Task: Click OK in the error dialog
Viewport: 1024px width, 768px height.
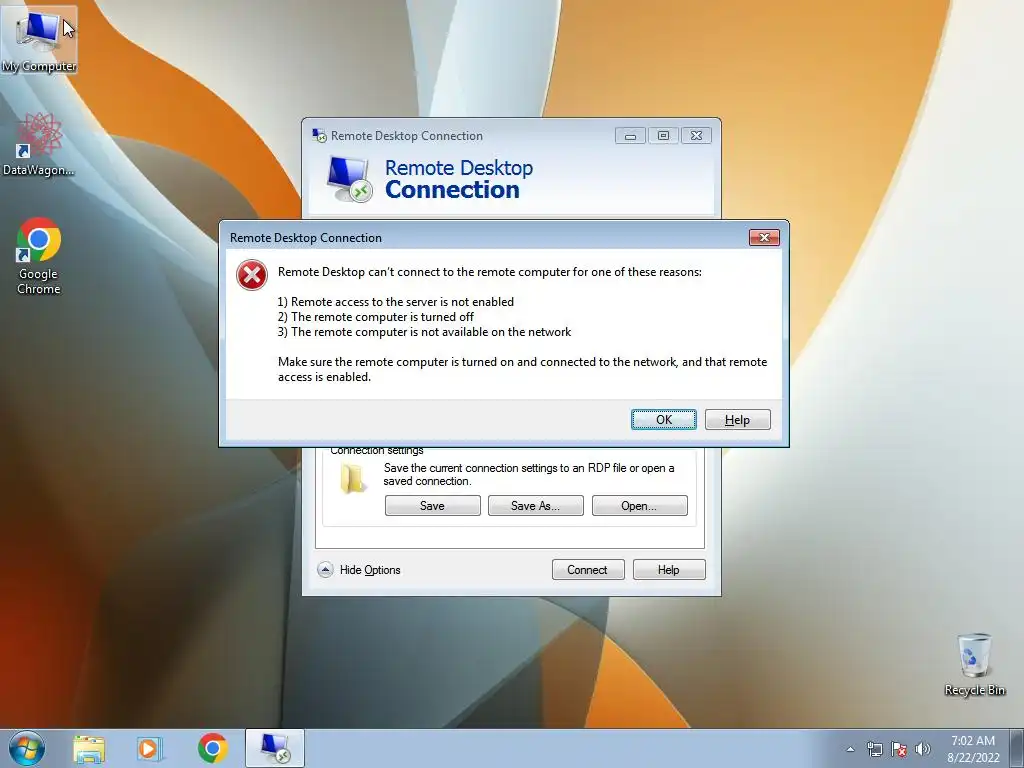Action: coord(664,419)
